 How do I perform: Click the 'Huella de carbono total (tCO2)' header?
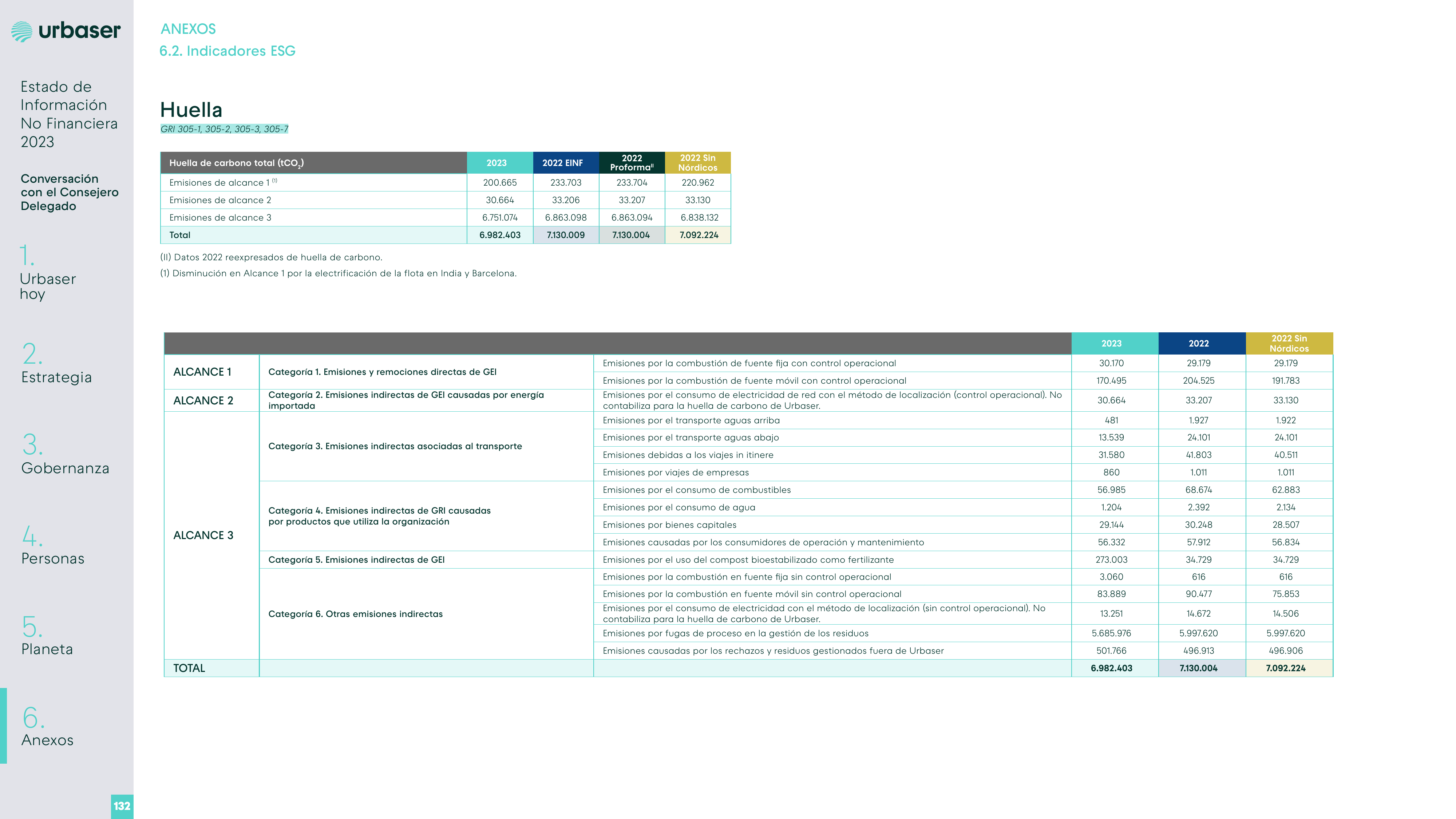tap(314, 163)
